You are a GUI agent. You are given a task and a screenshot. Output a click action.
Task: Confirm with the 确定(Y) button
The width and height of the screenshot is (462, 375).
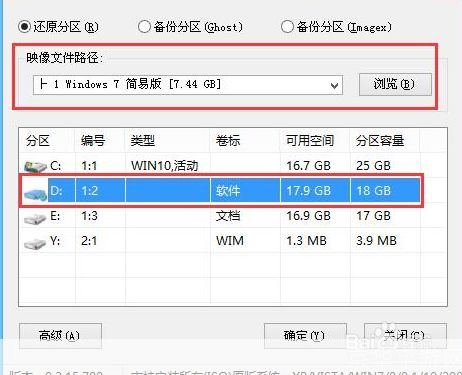point(305,336)
